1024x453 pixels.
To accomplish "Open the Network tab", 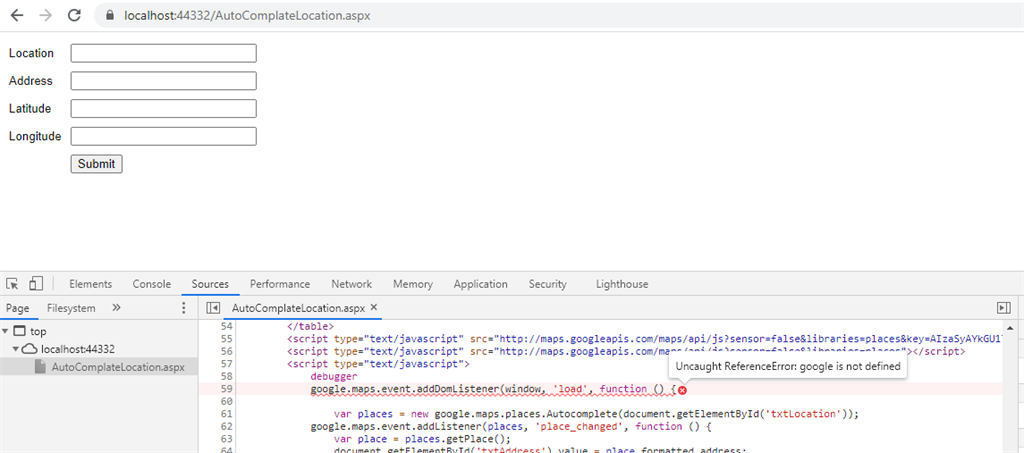I will coord(351,284).
